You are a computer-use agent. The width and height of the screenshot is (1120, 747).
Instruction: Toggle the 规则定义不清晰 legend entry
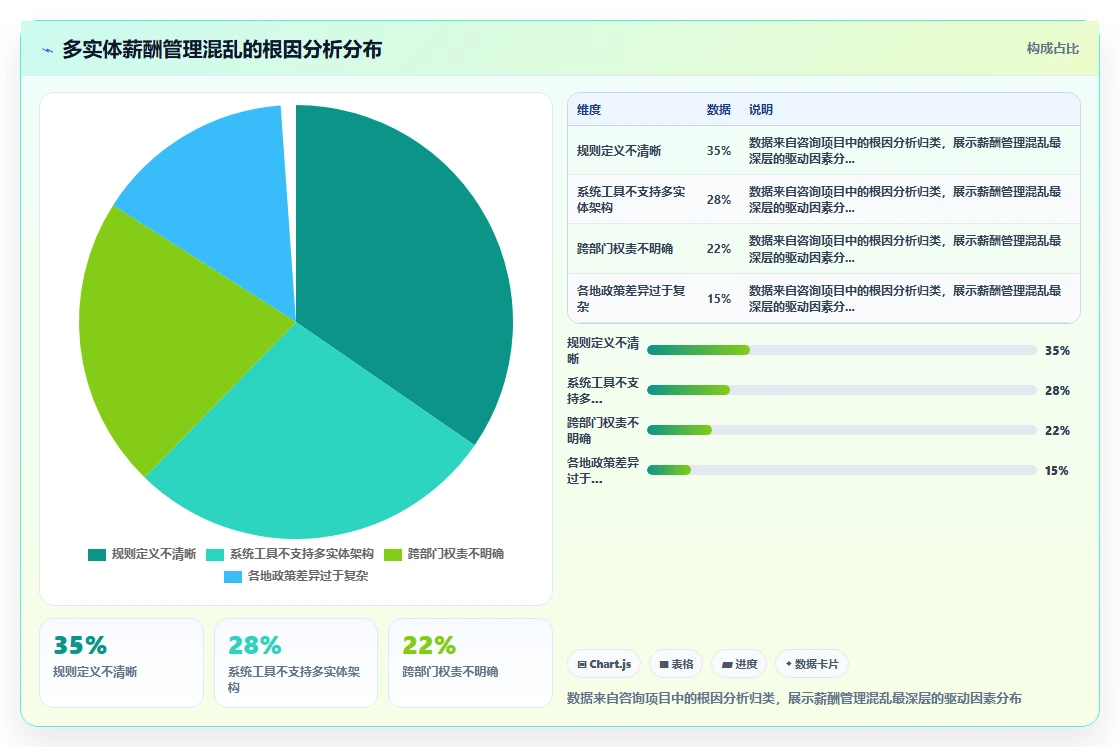click(x=142, y=554)
